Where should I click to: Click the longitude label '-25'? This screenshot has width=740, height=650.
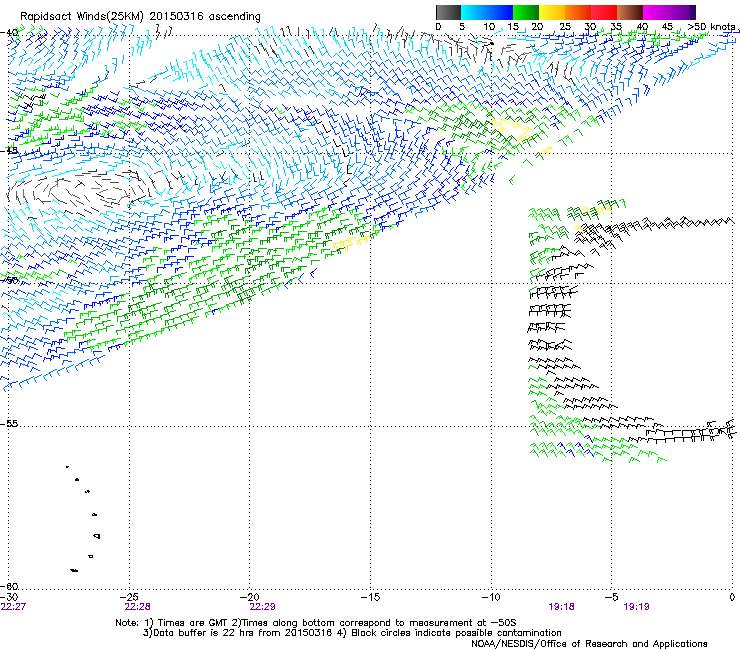(130, 597)
